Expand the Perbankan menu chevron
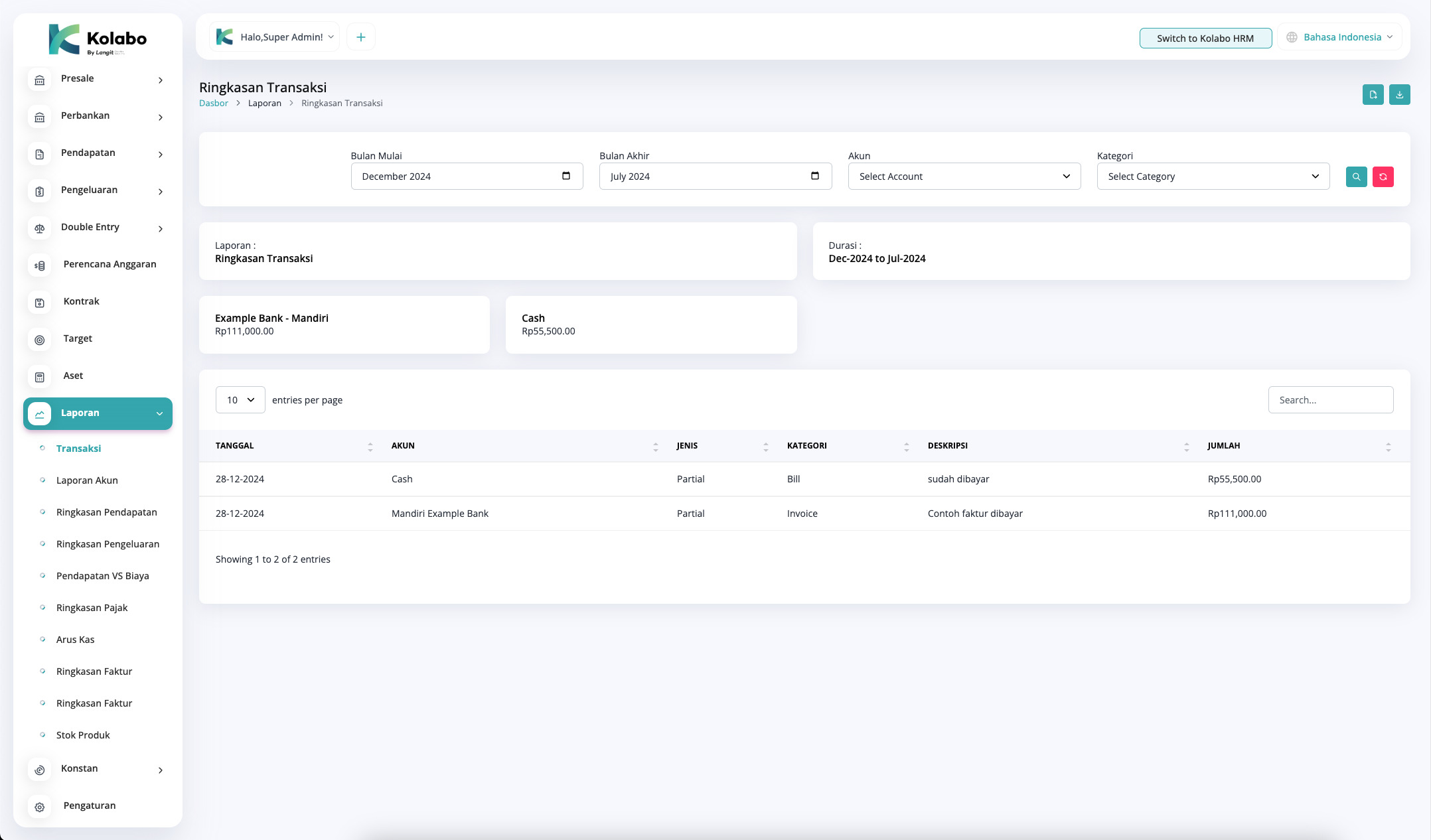This screenshot has width=1431, height=840. coord(161,117)
